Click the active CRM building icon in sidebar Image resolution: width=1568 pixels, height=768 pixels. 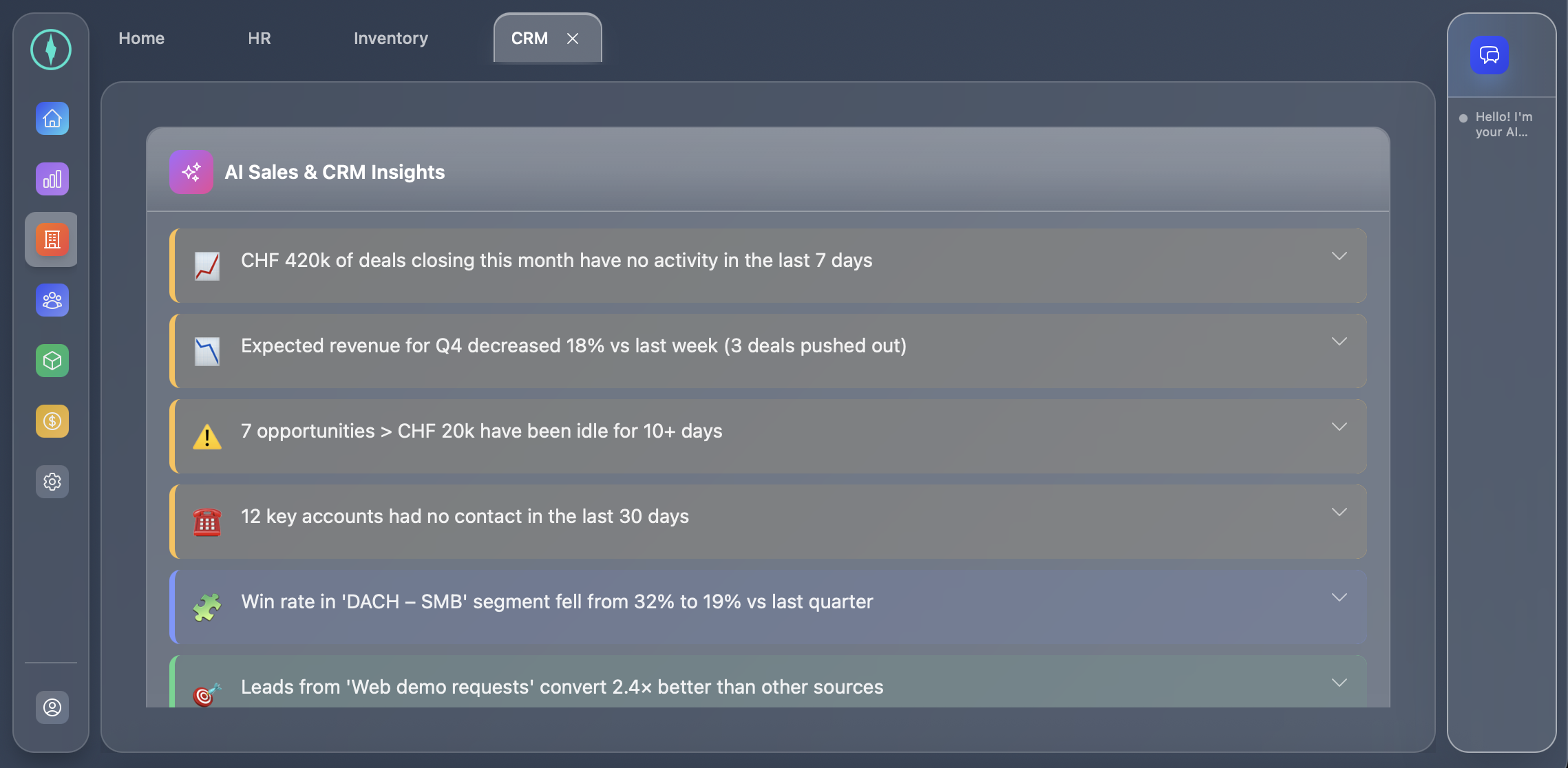coord(52,239)
